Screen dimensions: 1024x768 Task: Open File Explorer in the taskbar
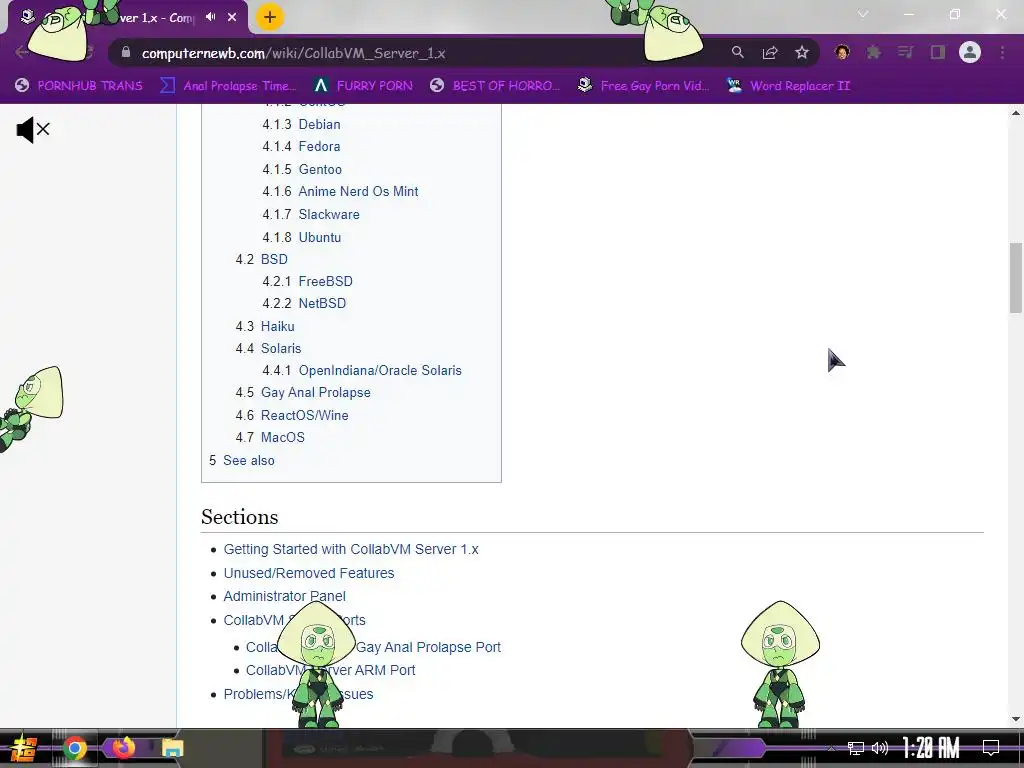[x=172, y=748]
